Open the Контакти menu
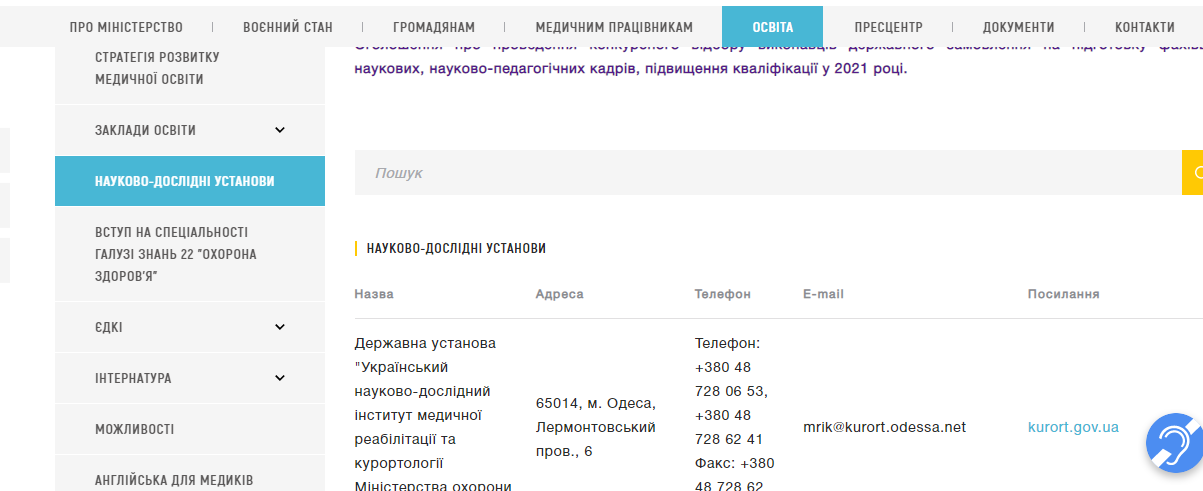Image resolution: width=1203 pixels, height=491 pixels. tap(1145, 27)
